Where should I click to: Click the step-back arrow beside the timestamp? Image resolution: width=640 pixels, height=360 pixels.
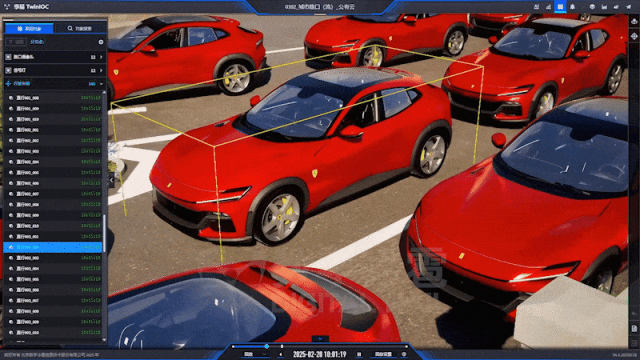pos(280,354)
